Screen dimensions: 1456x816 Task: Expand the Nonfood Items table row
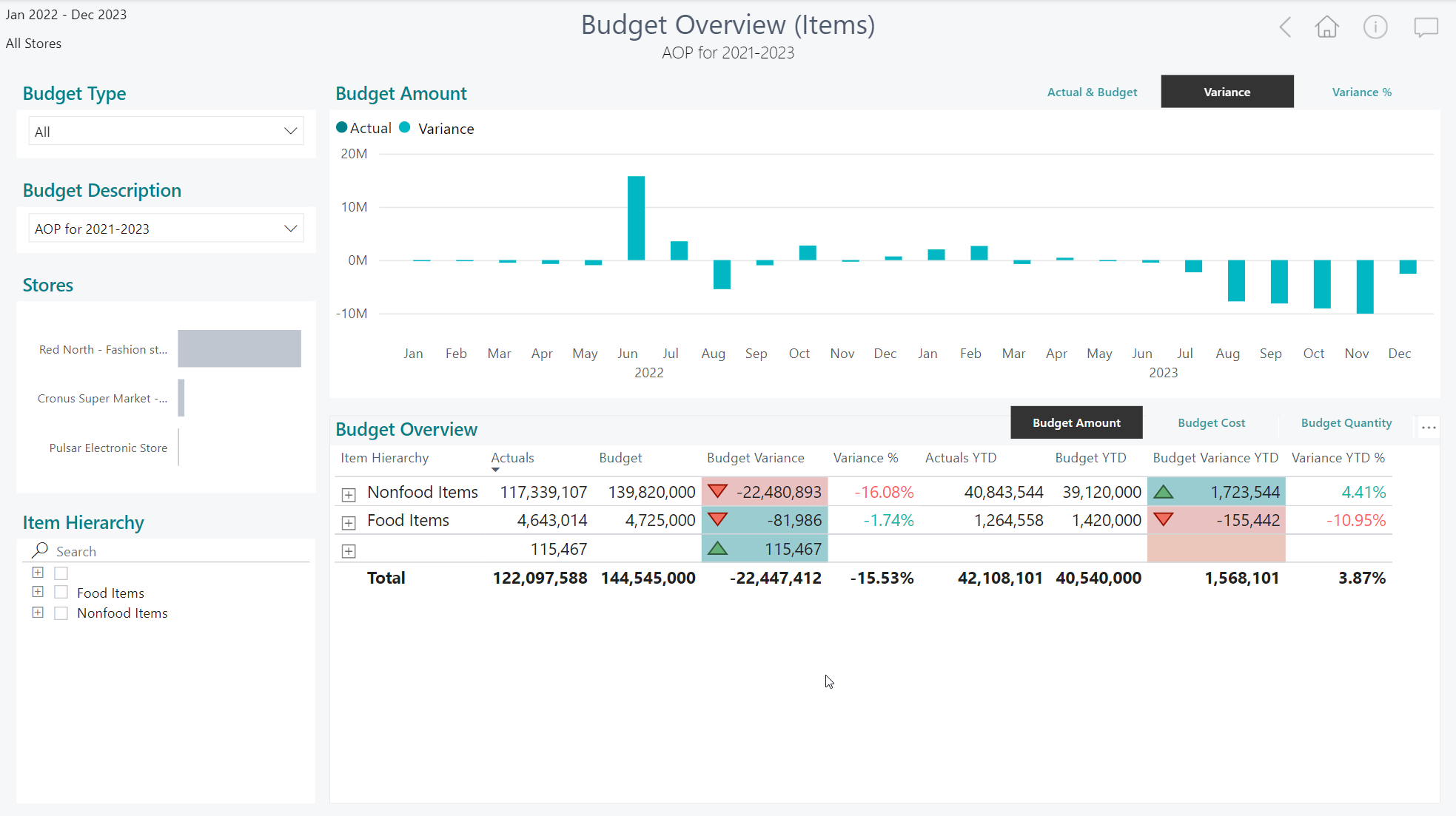pos(349,494)
